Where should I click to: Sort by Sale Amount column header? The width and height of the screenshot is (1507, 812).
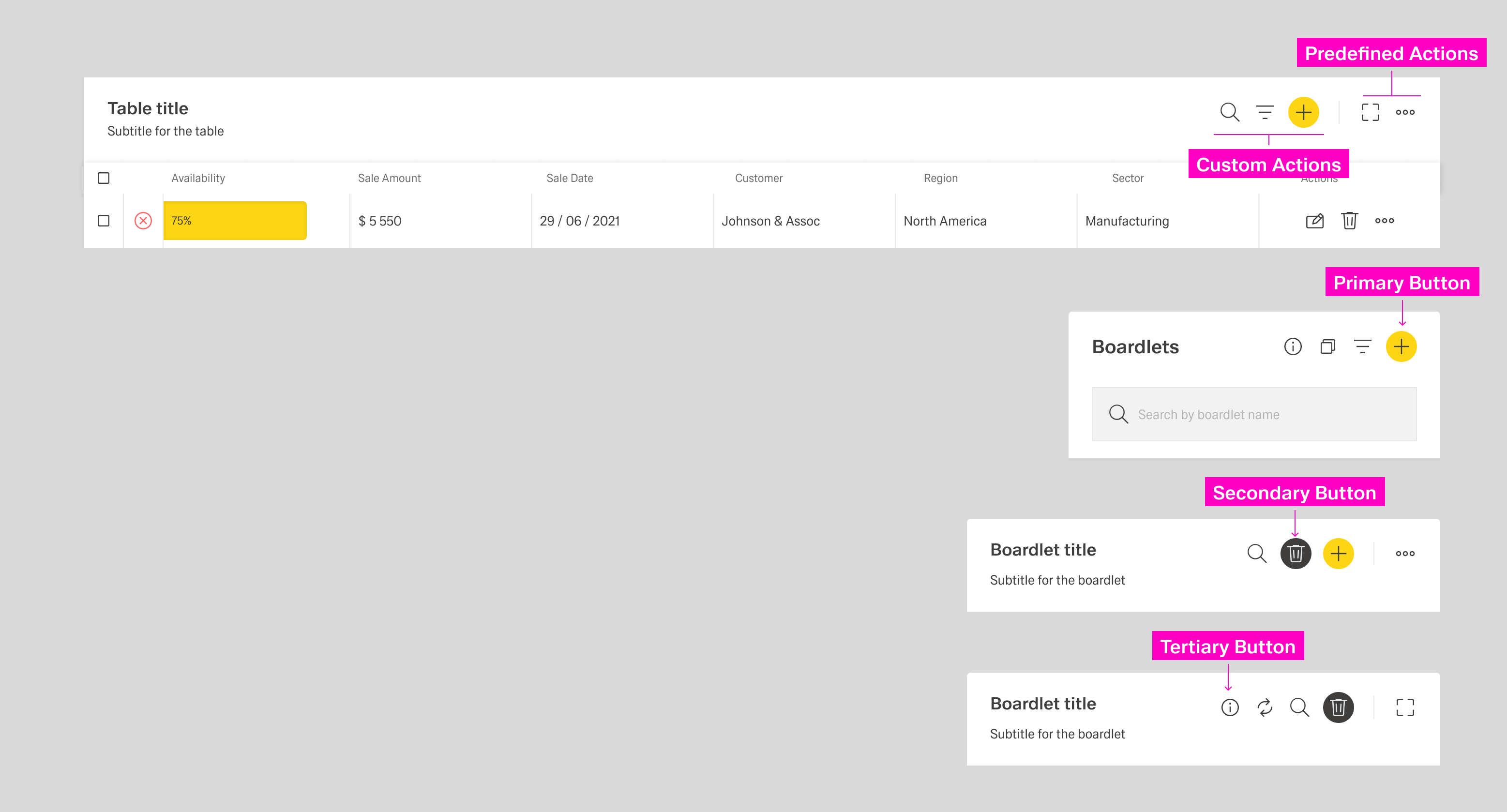click(389, 178)
